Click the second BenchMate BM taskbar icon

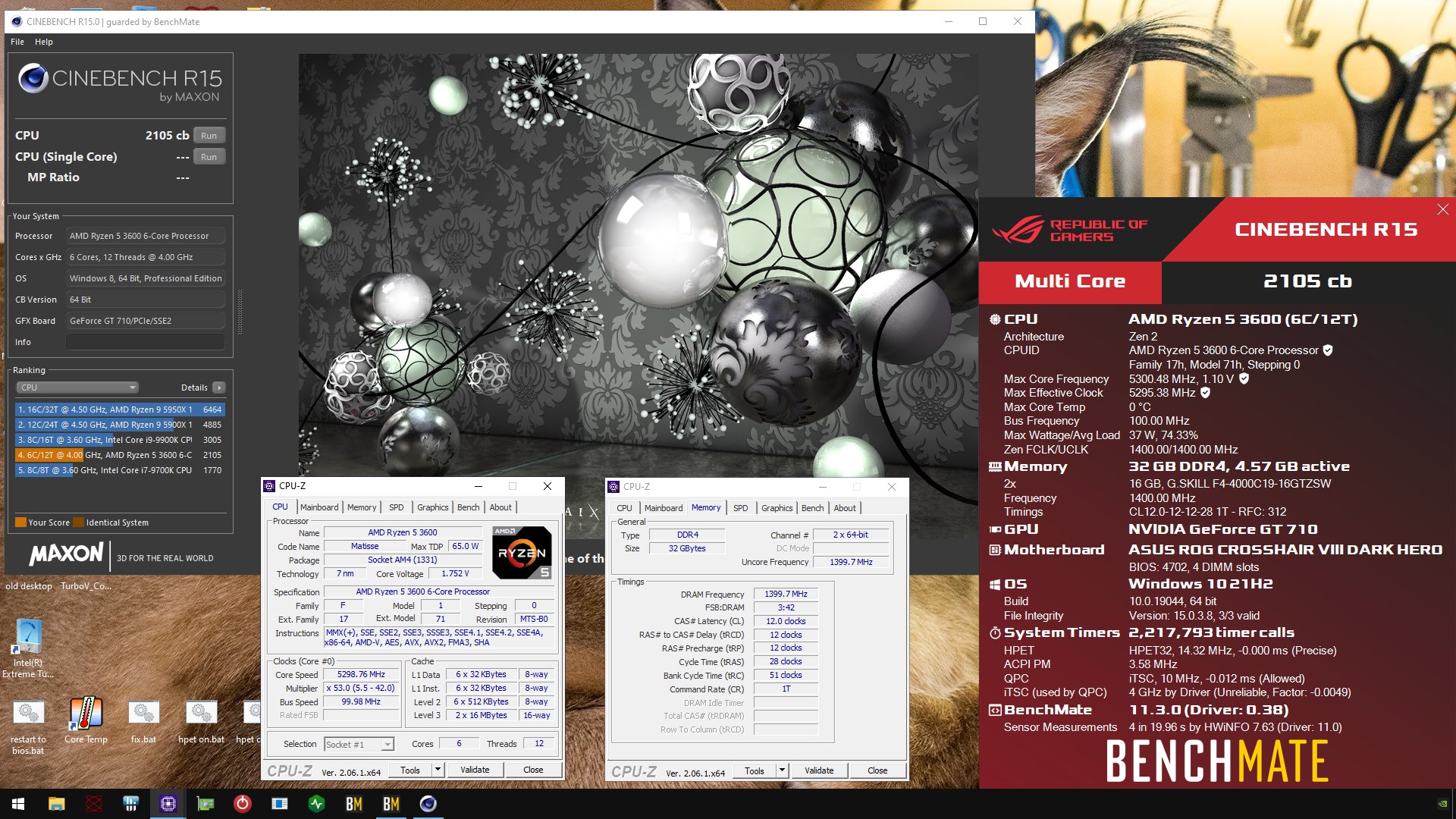point(391,804)
